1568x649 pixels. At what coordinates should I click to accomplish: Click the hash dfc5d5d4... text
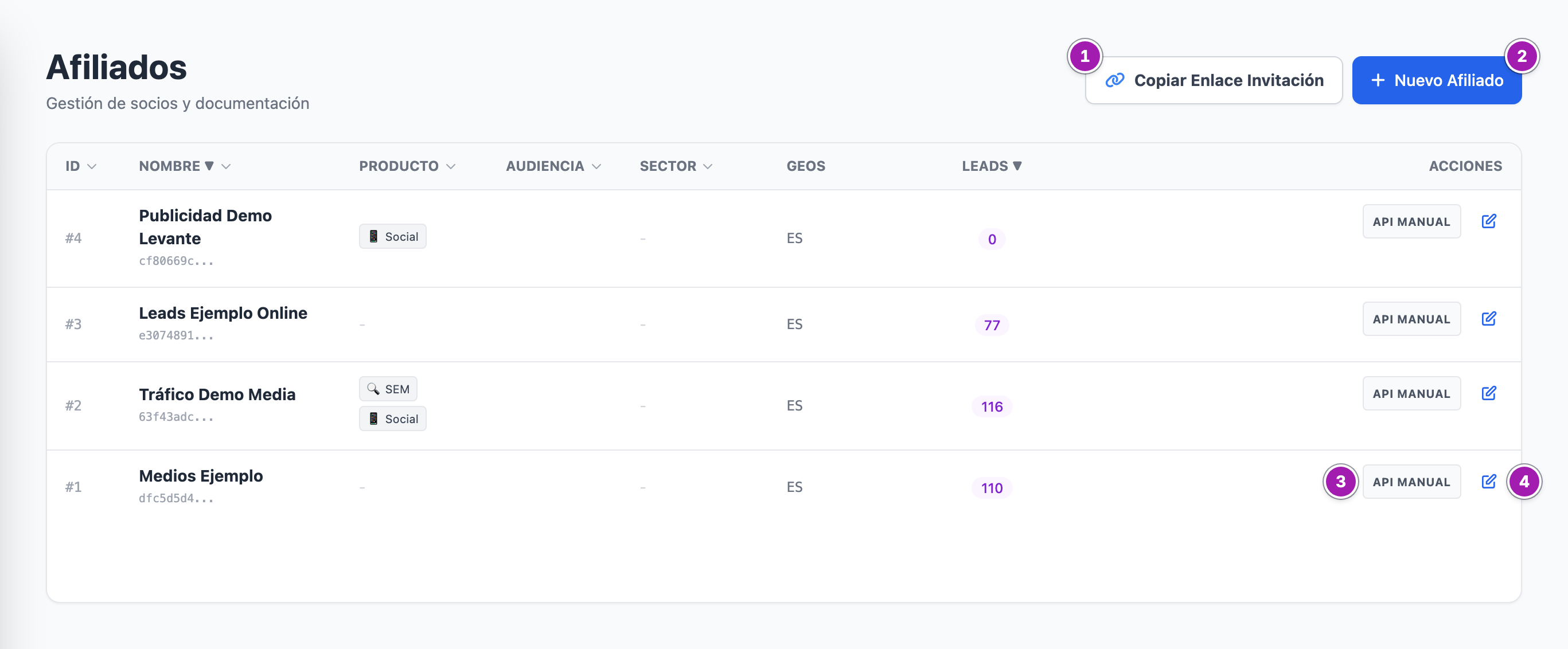(x=176, y=499)
